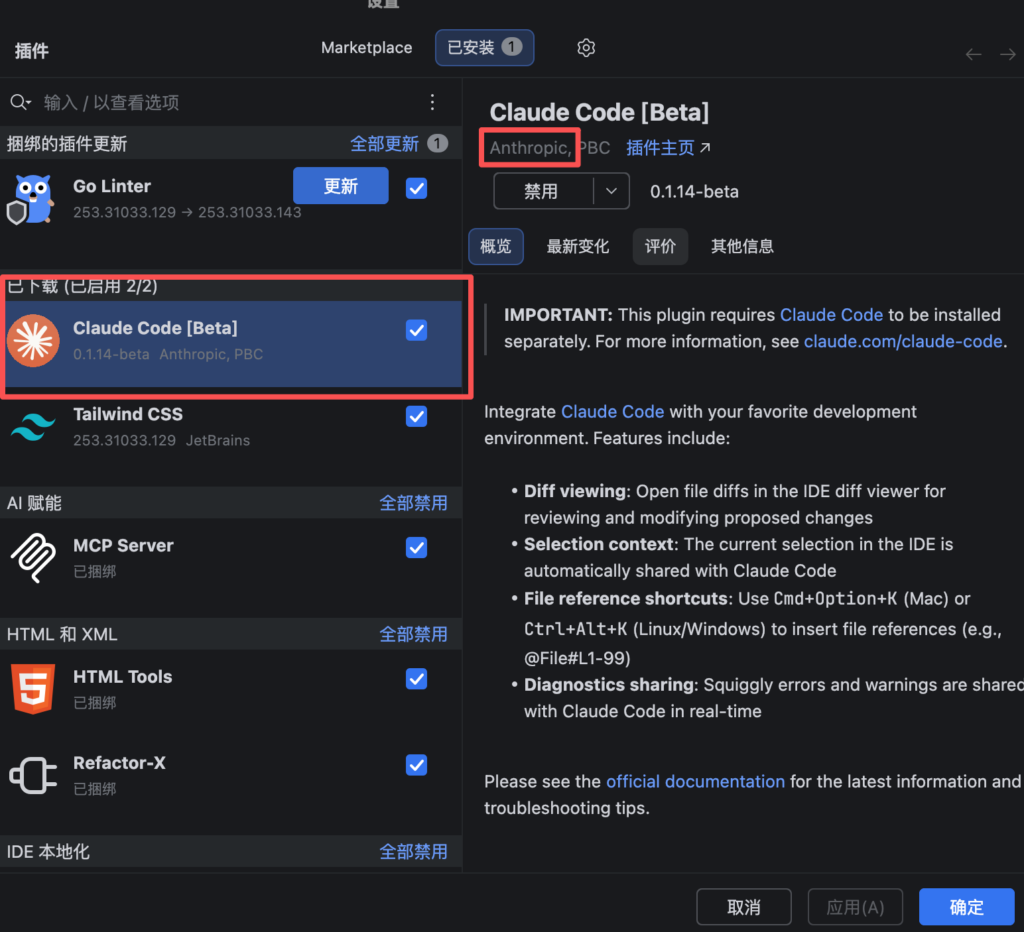The width and height of the screenshot is (1024, 932).
Task: Toggle the MCP Server plugin checkbox
Action: click(417, 547)
